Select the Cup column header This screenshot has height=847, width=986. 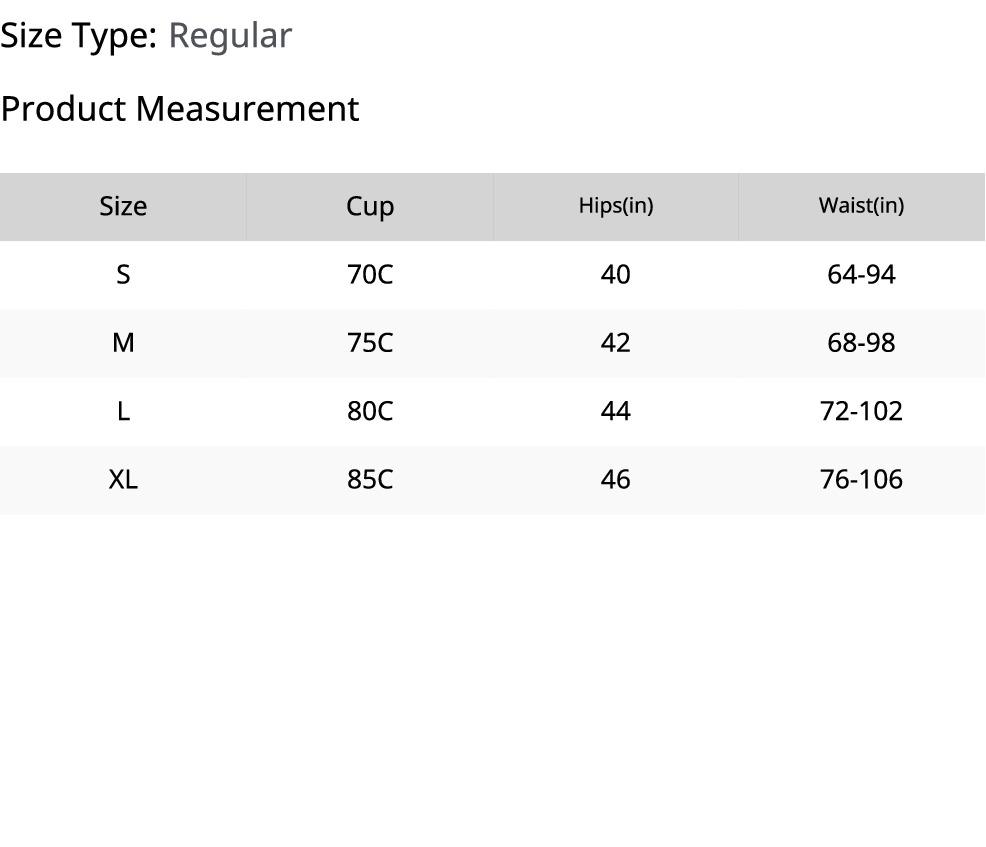pos(370,206)
